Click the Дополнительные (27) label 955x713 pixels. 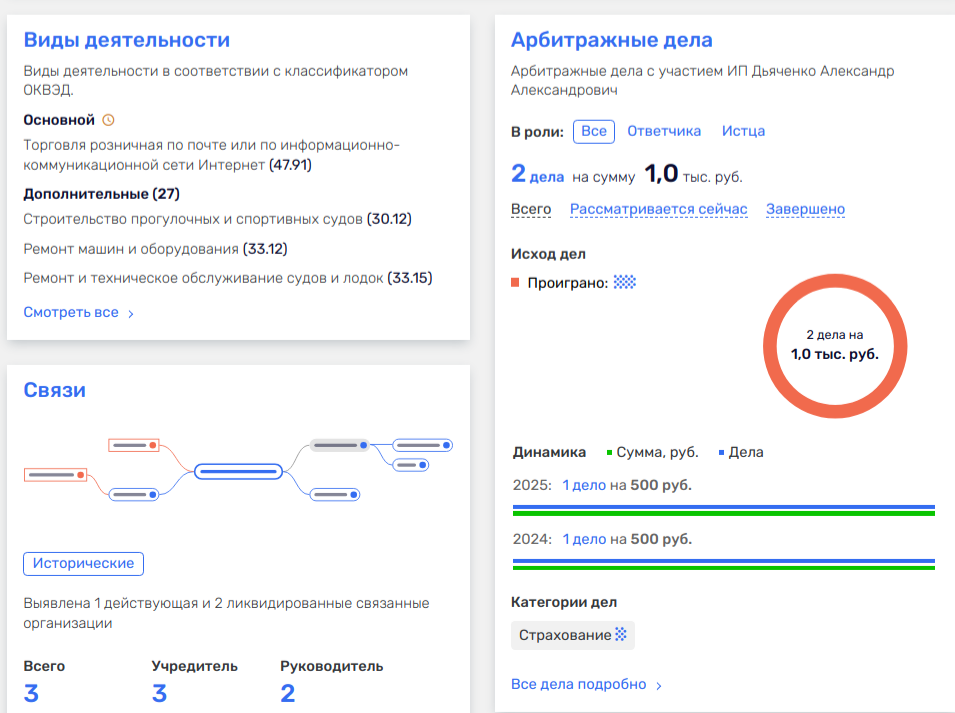[x=102, y=194]
